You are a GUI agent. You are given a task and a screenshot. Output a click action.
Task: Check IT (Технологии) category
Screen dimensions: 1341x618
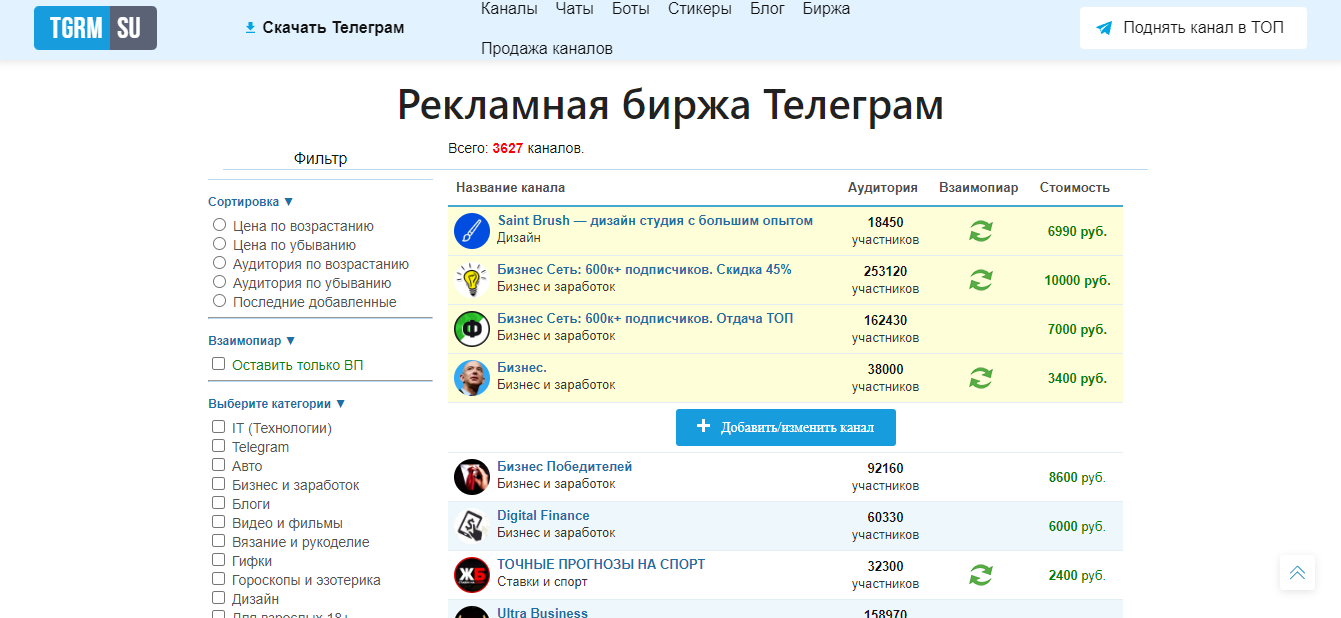click(x=218, y=427)
